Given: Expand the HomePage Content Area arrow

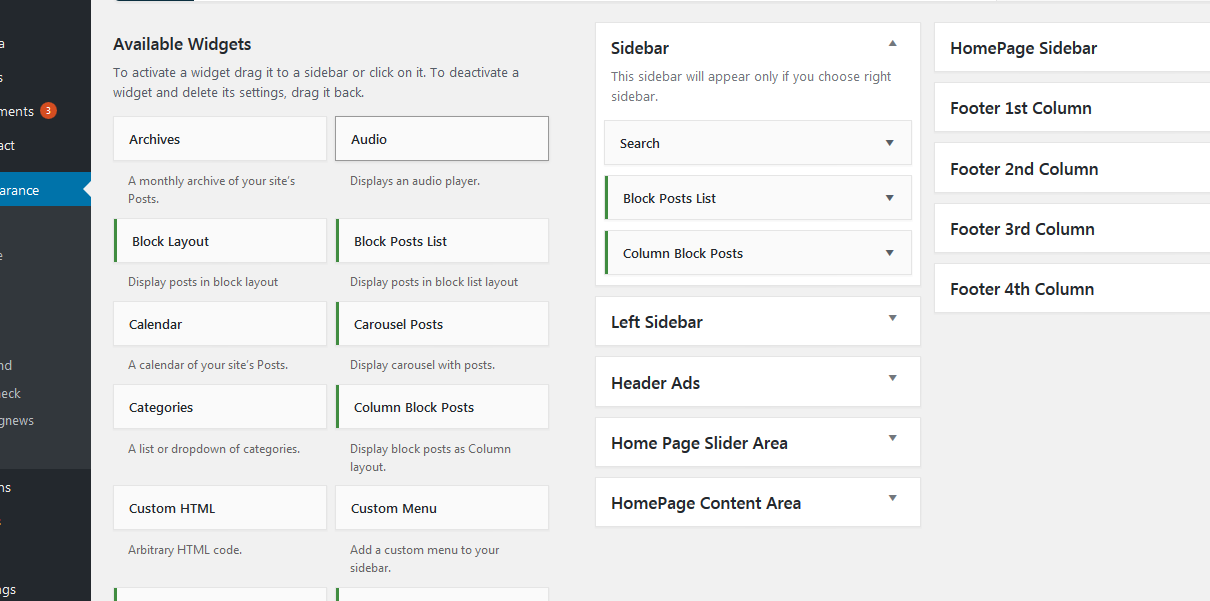Looking at the screenshot, I should 892,499.
